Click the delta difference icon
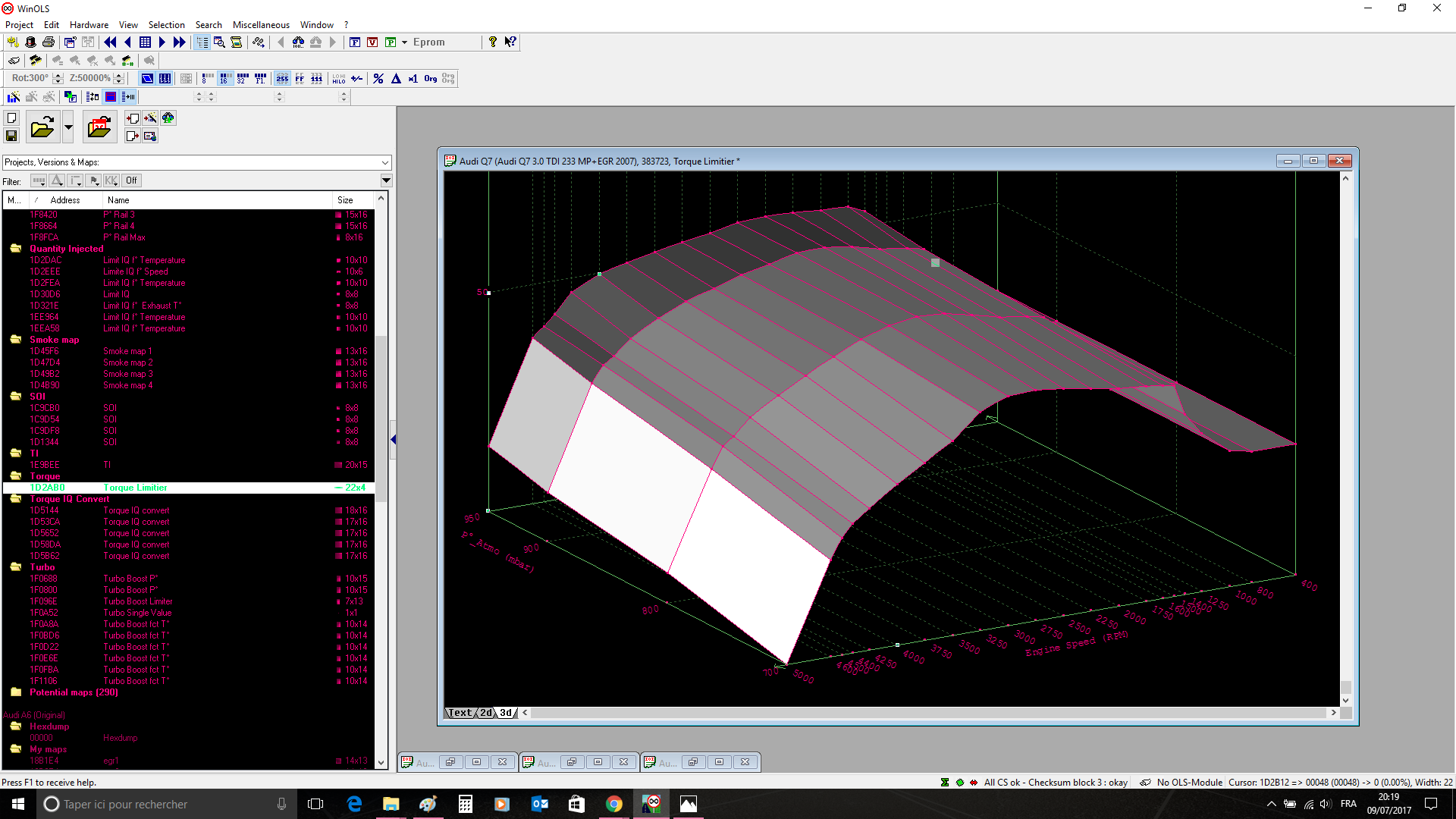1456x819 pixels. point(396,78)
